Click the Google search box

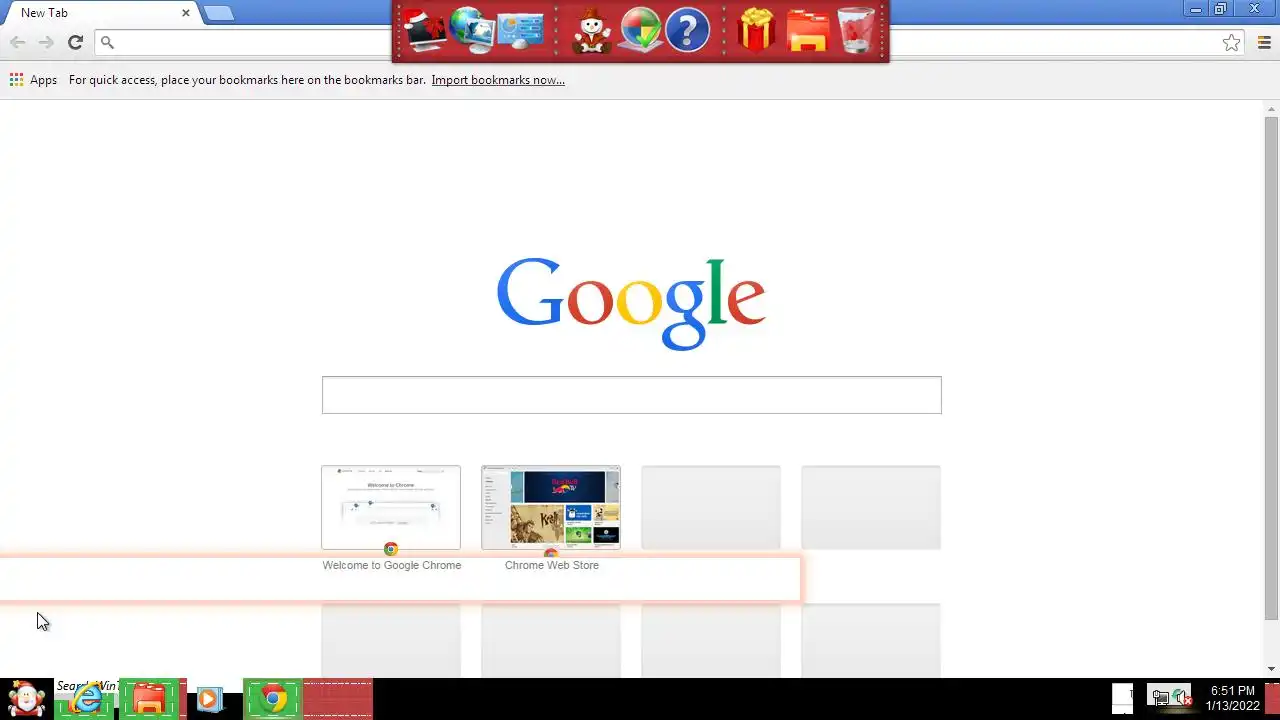(x=631, y=395)
